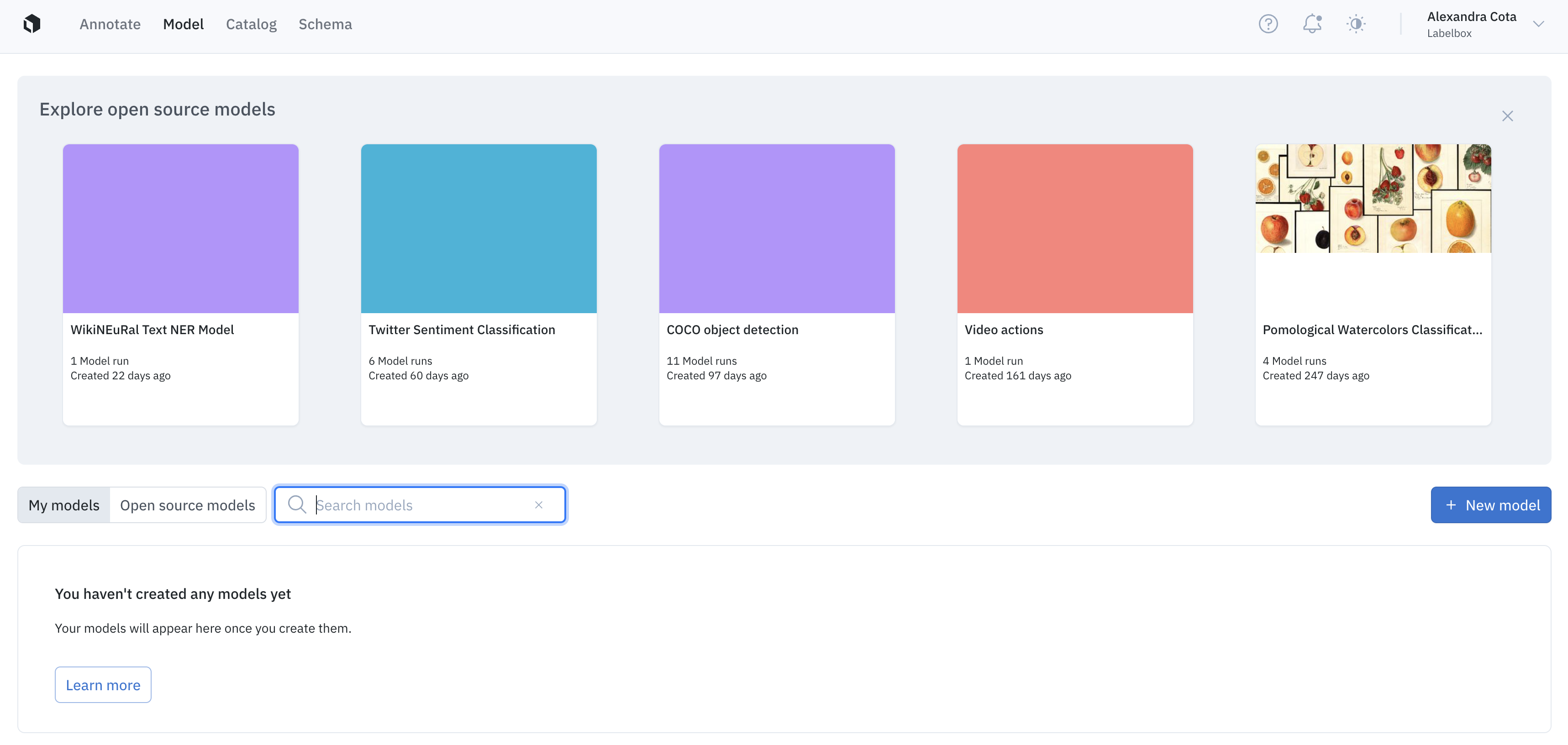Select the Pomological Watercolors fruit thumbnail
The height and width of the screenshot is (745, 1568).
pos(1373,199)
